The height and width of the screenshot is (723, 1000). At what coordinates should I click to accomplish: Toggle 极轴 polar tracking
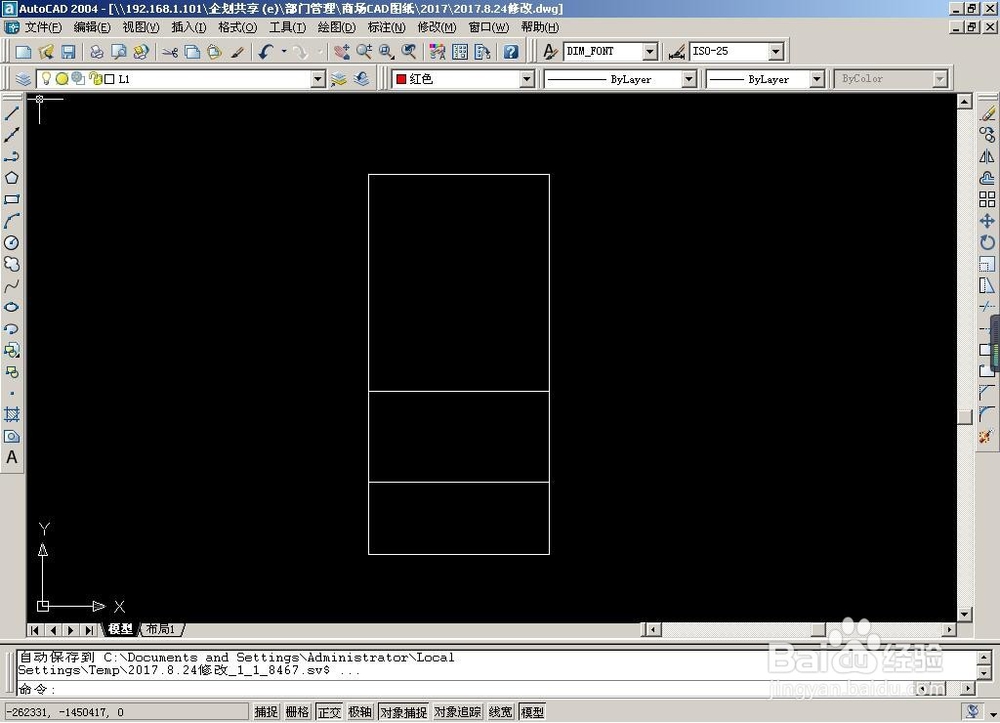coord(360,712)
